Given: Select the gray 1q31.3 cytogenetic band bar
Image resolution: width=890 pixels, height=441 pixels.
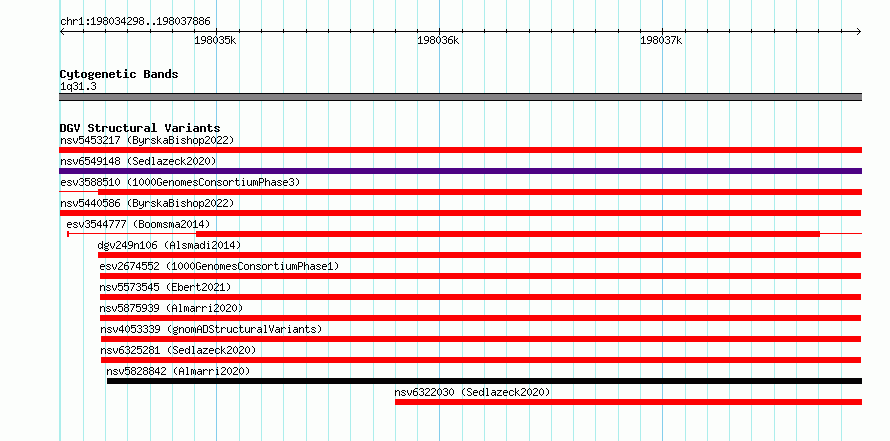Looking at the screenshot, I should [x=460, y=97].
